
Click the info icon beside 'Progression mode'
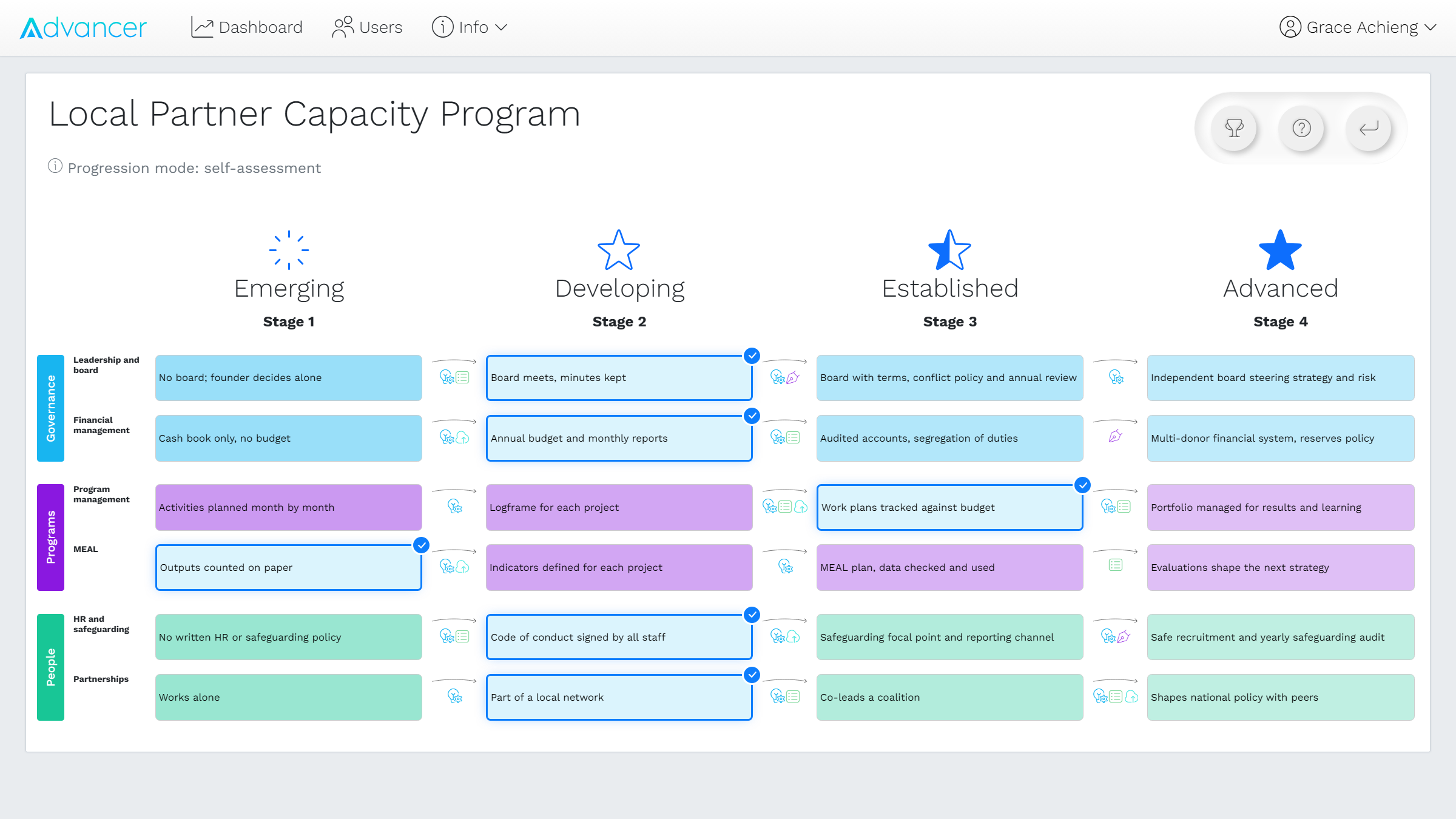[55, 166]
